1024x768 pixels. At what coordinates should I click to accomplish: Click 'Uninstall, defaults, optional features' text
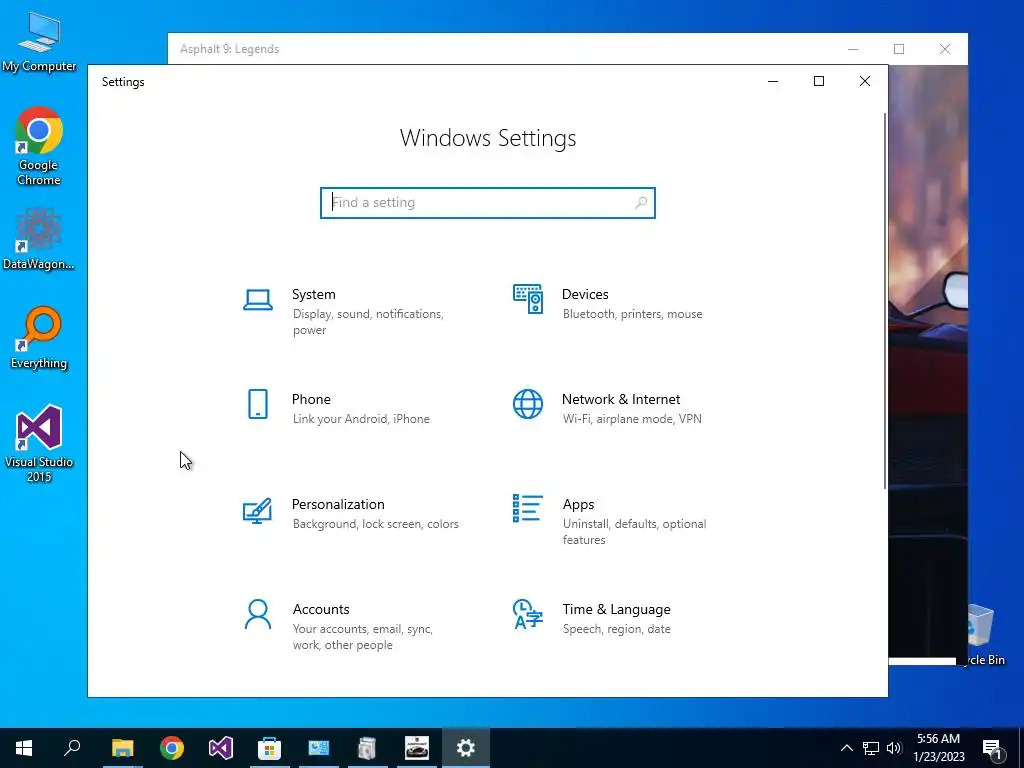634,532
